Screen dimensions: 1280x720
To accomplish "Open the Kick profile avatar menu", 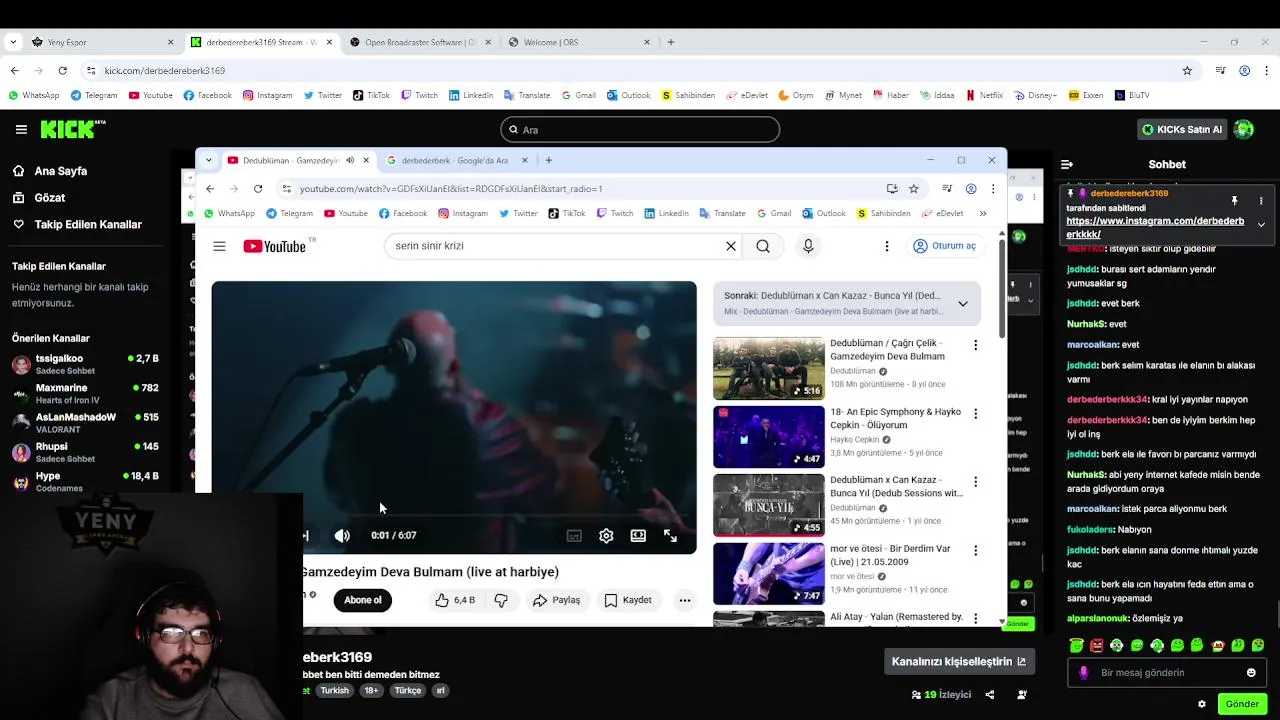I will click(1244, 129).
